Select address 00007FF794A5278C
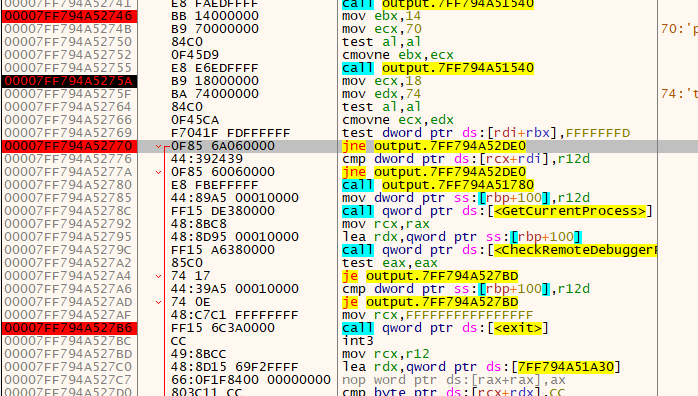698x396 pixels. 69,211
